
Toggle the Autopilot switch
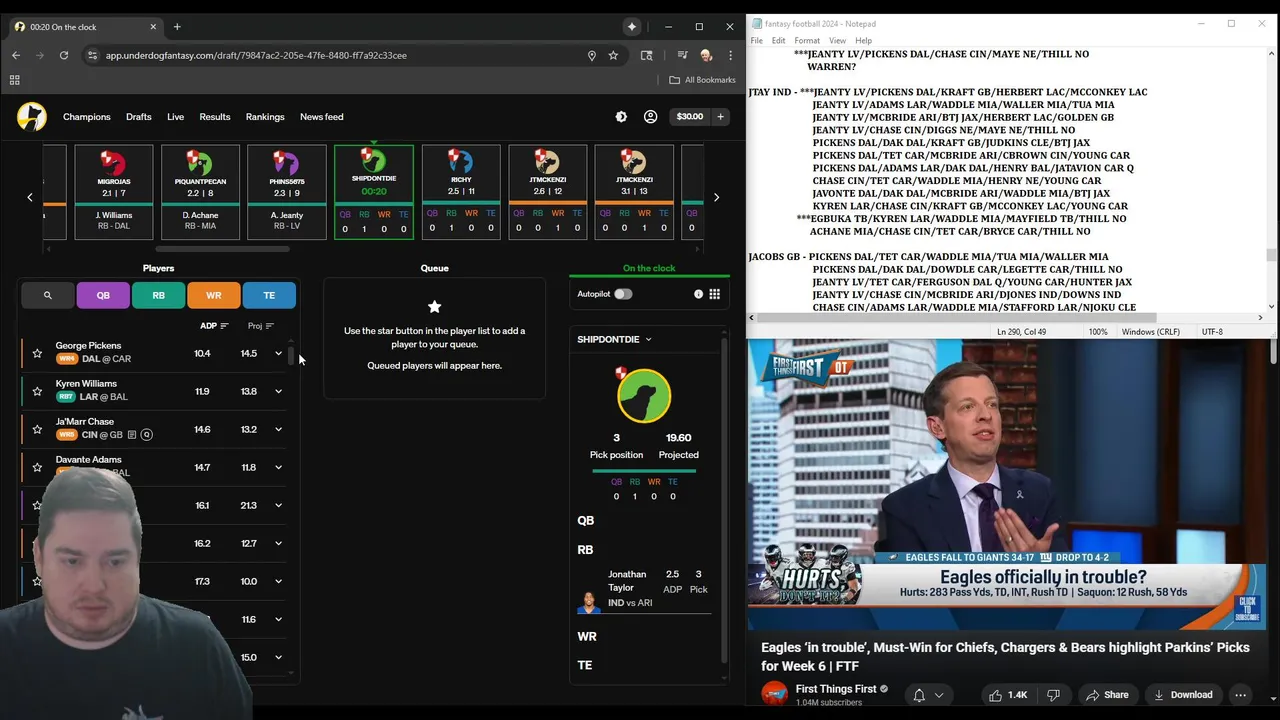coord(623,294)
